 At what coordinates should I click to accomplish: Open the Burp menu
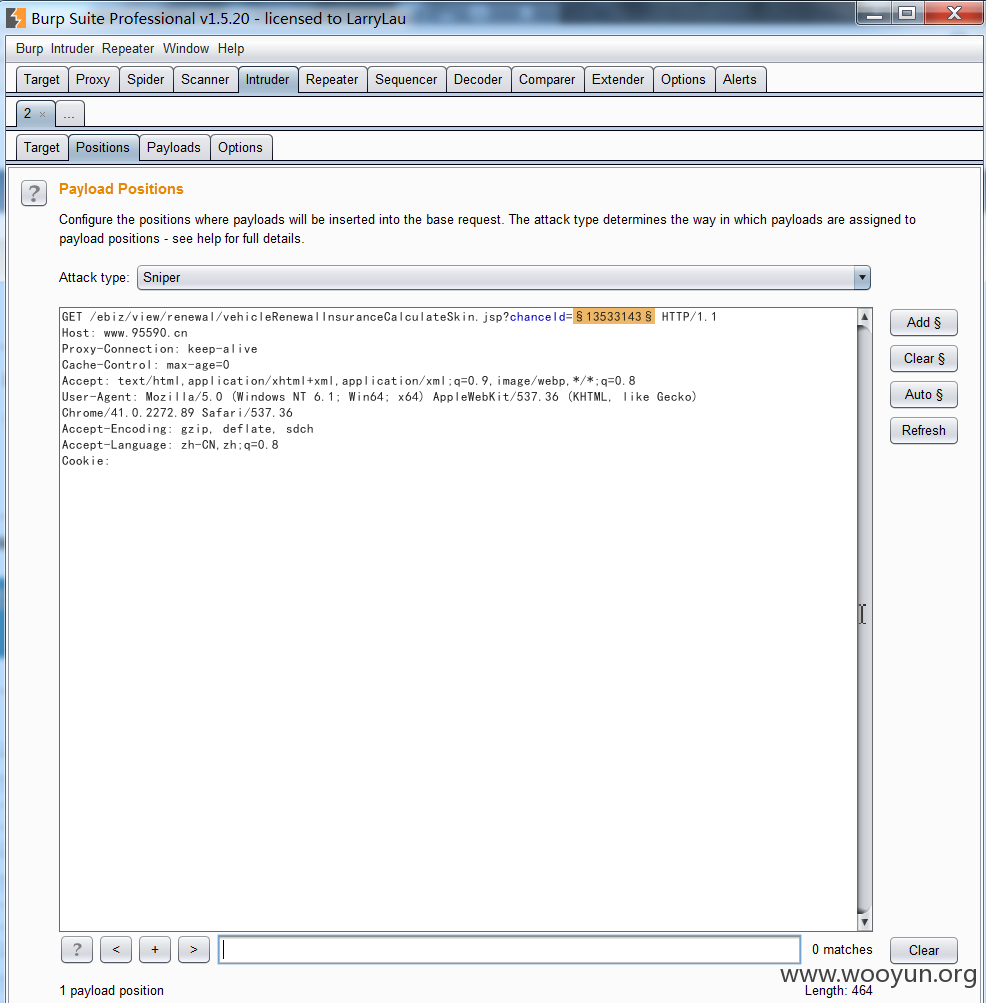(29, 49)
